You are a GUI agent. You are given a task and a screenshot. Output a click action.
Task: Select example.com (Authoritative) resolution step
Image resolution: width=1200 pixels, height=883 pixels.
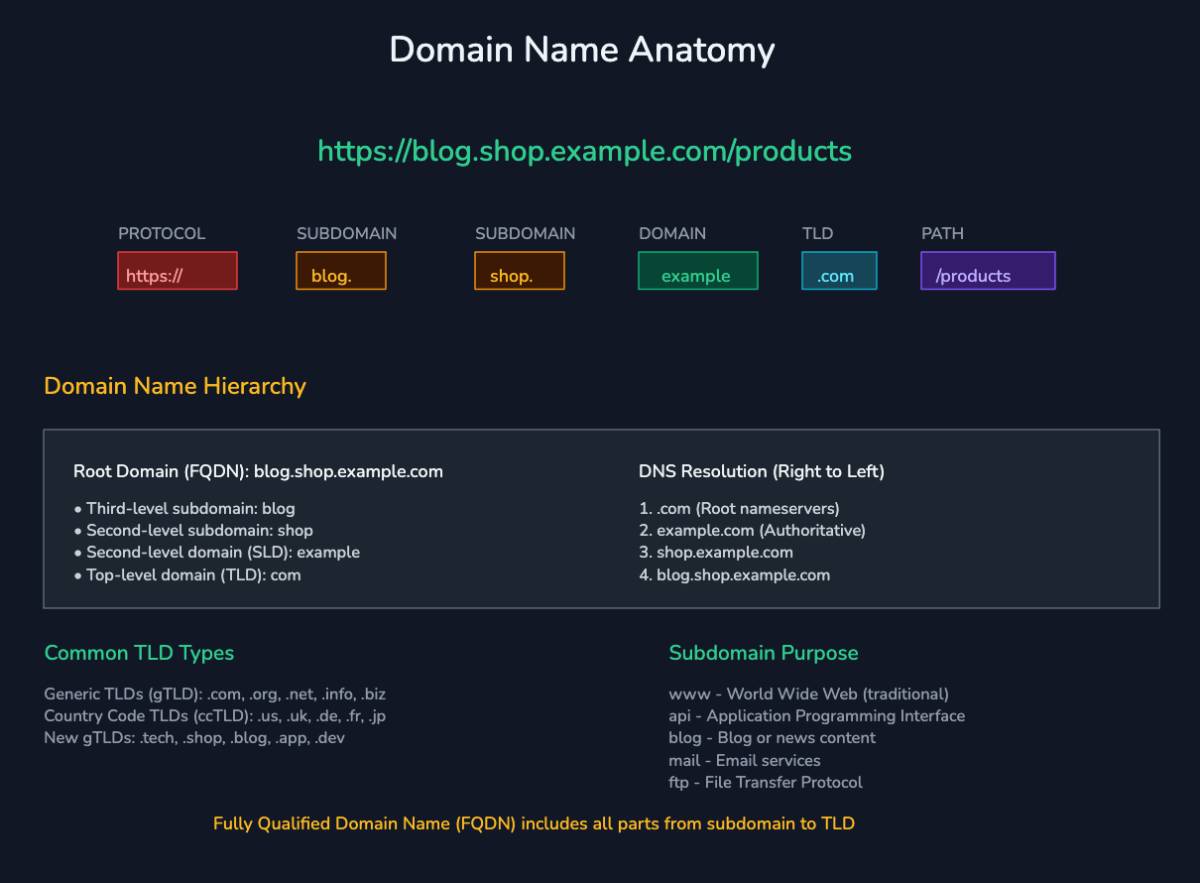click(762, 530)
